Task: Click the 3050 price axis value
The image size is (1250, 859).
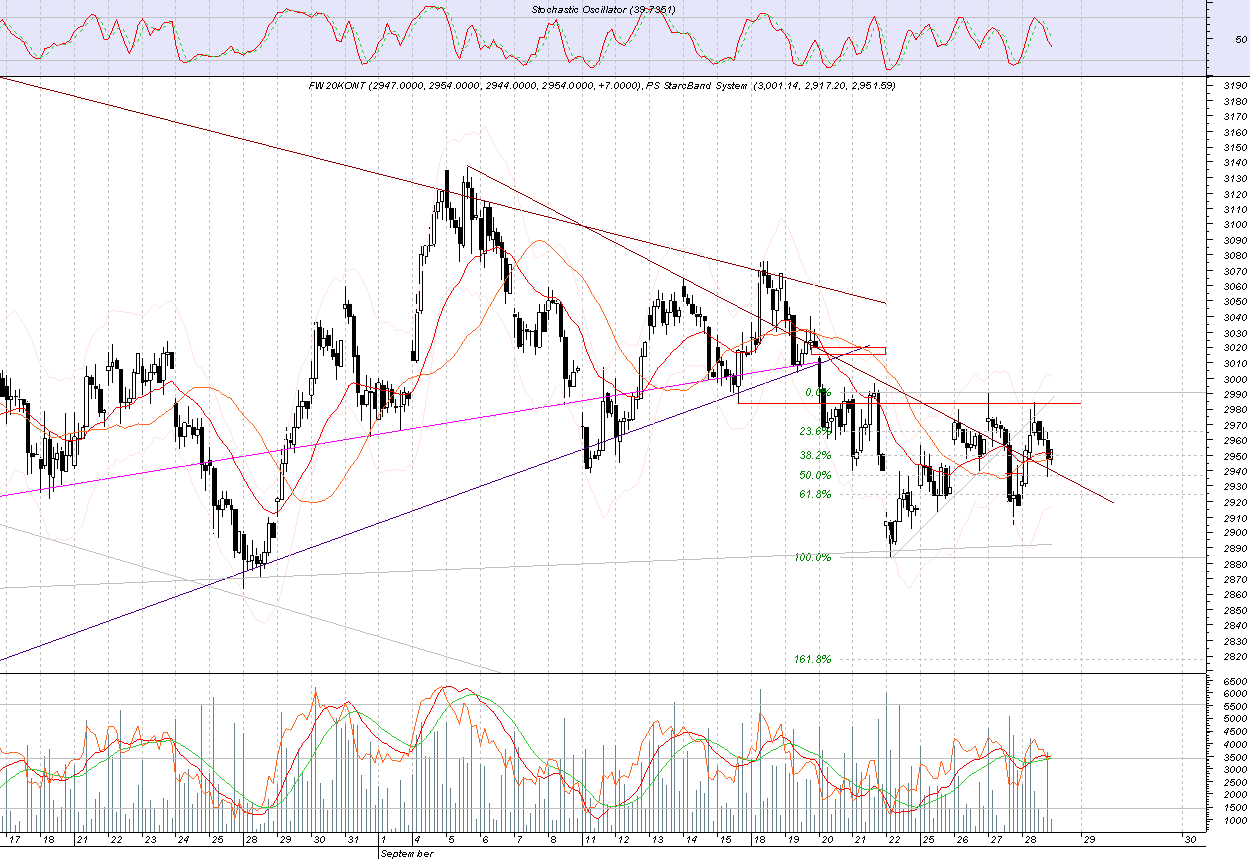Action: click(1235, 302)
